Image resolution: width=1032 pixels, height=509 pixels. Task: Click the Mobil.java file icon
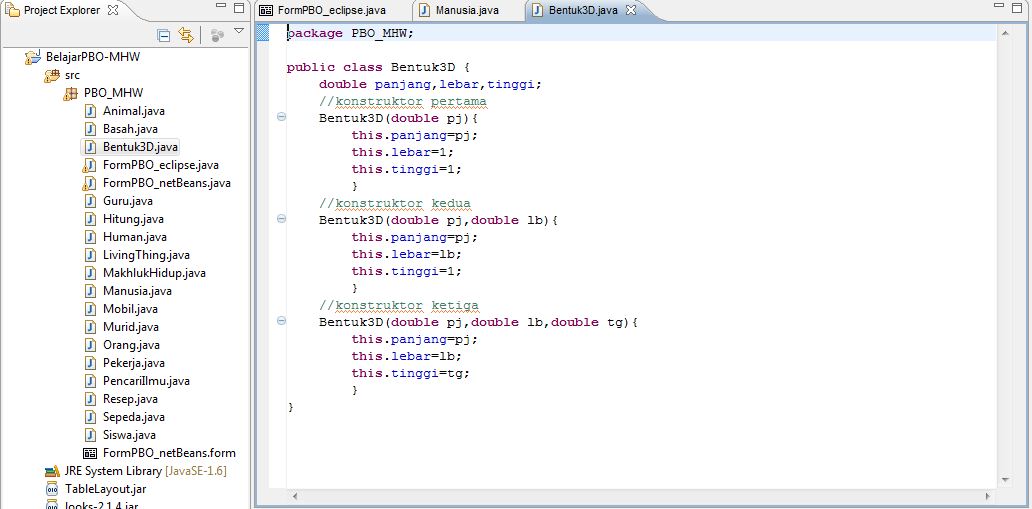pos(91,309)
